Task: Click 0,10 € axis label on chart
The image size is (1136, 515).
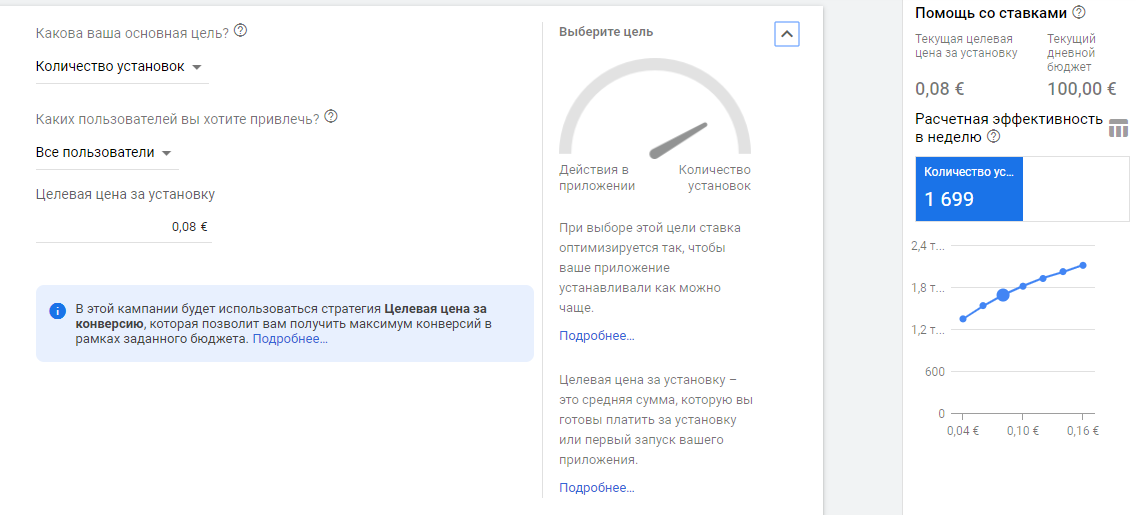Action: pos(1023,430)
